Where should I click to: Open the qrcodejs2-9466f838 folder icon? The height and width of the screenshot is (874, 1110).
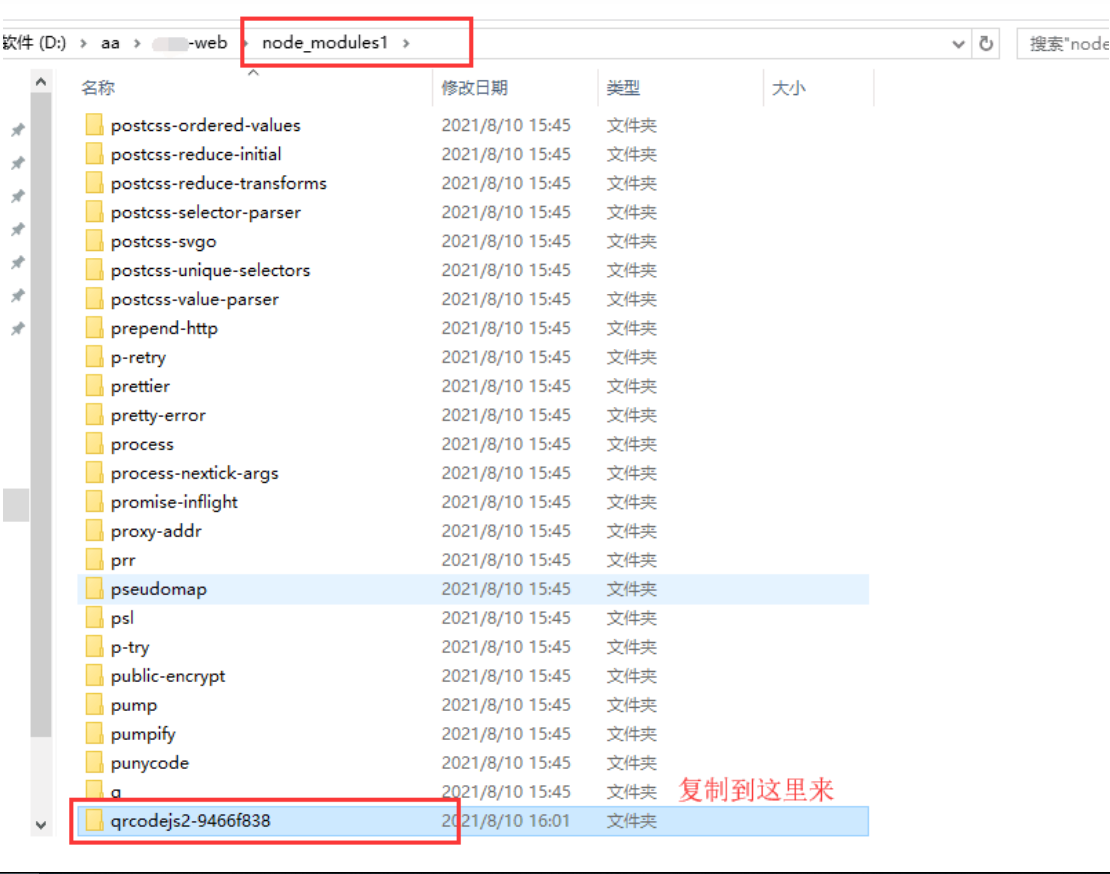(x=95, y=820)
